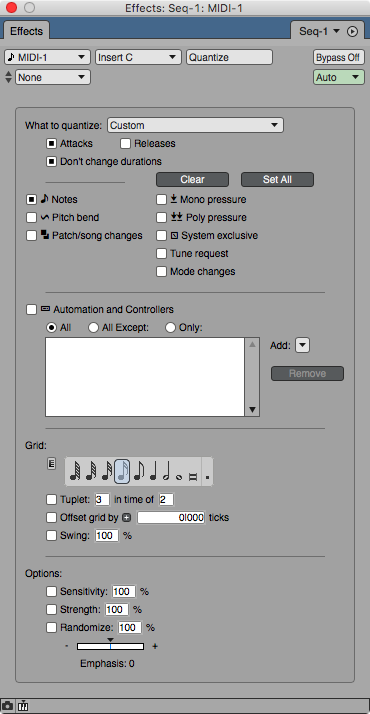This screenshot has width=370, height=714.
Task: Click the camera snapshot icon at bottom
Action: pyautogui.click(x=8, y=706)
